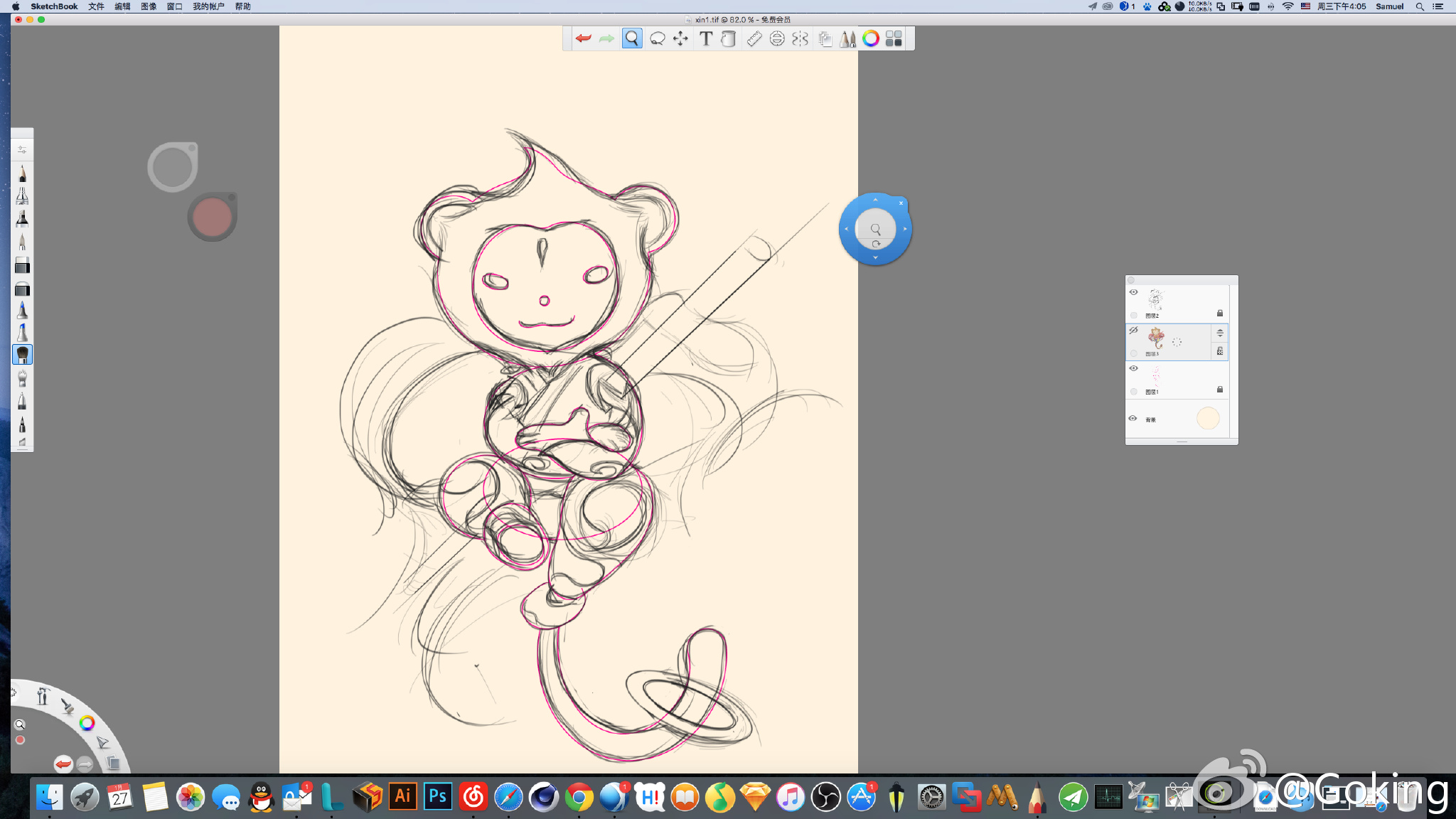The image size is (1456, 819).
Task: Show hidden layer 图层3 via eye icon
Action: coord(1133,331)
